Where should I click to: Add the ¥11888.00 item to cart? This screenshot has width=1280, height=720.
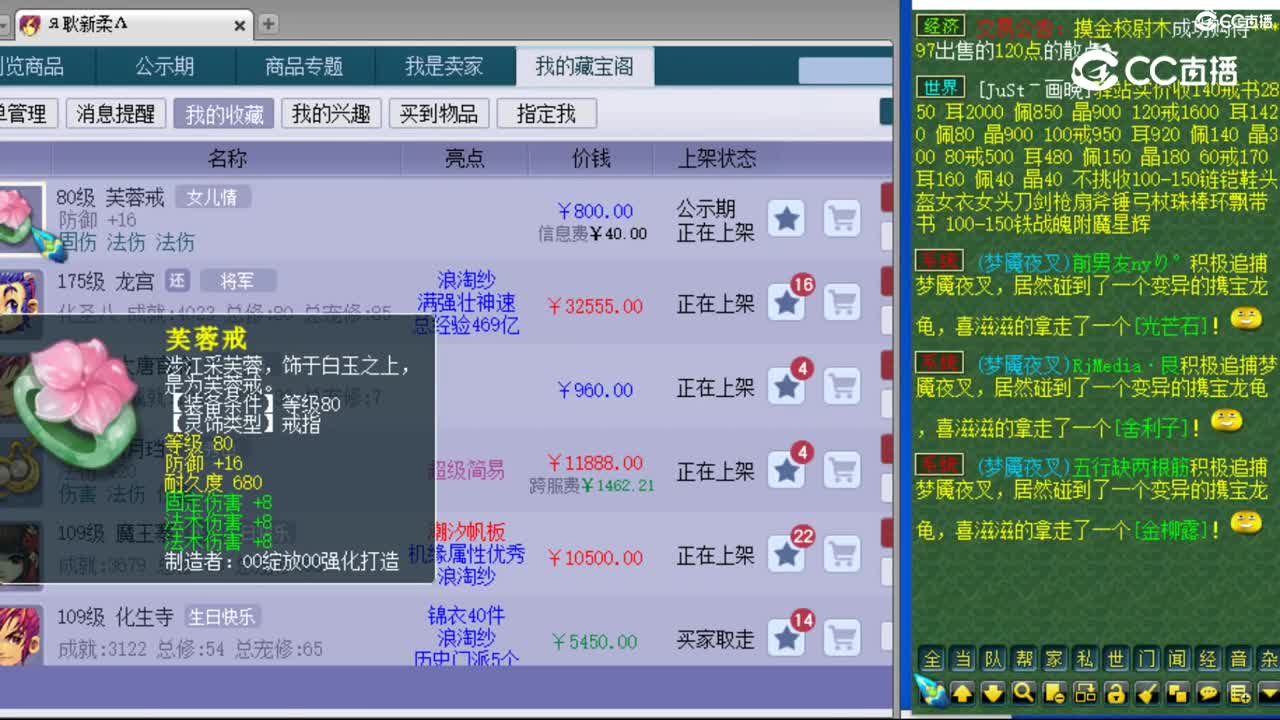tap(842, 470)
